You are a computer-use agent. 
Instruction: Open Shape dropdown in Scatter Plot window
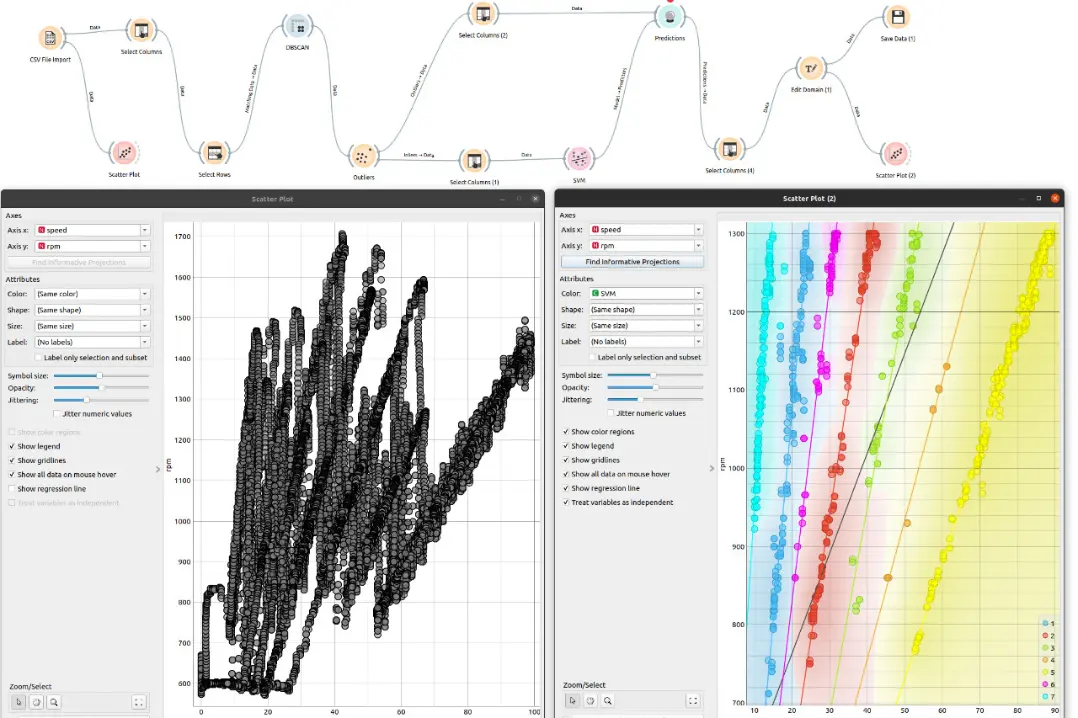coord(93,310)
